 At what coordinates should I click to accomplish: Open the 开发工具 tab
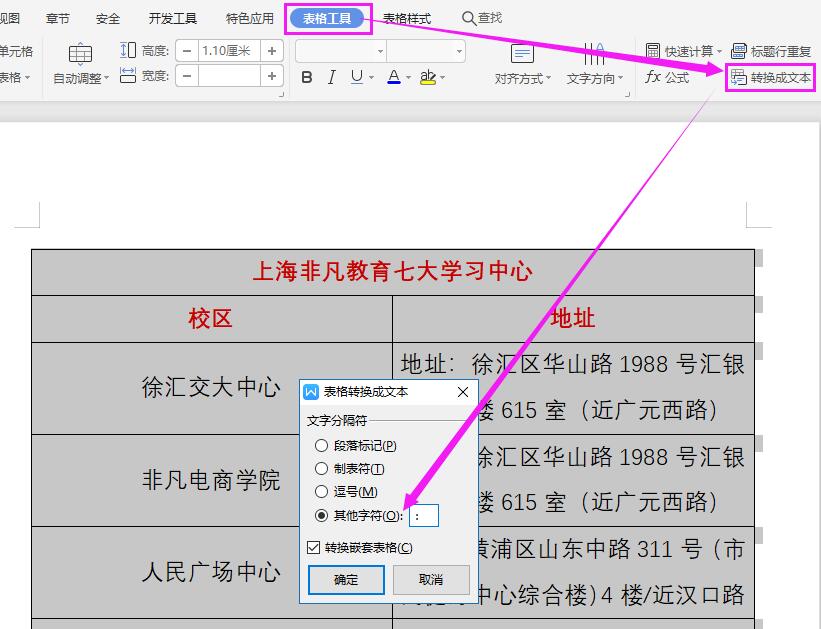click(x=173, y=19)
